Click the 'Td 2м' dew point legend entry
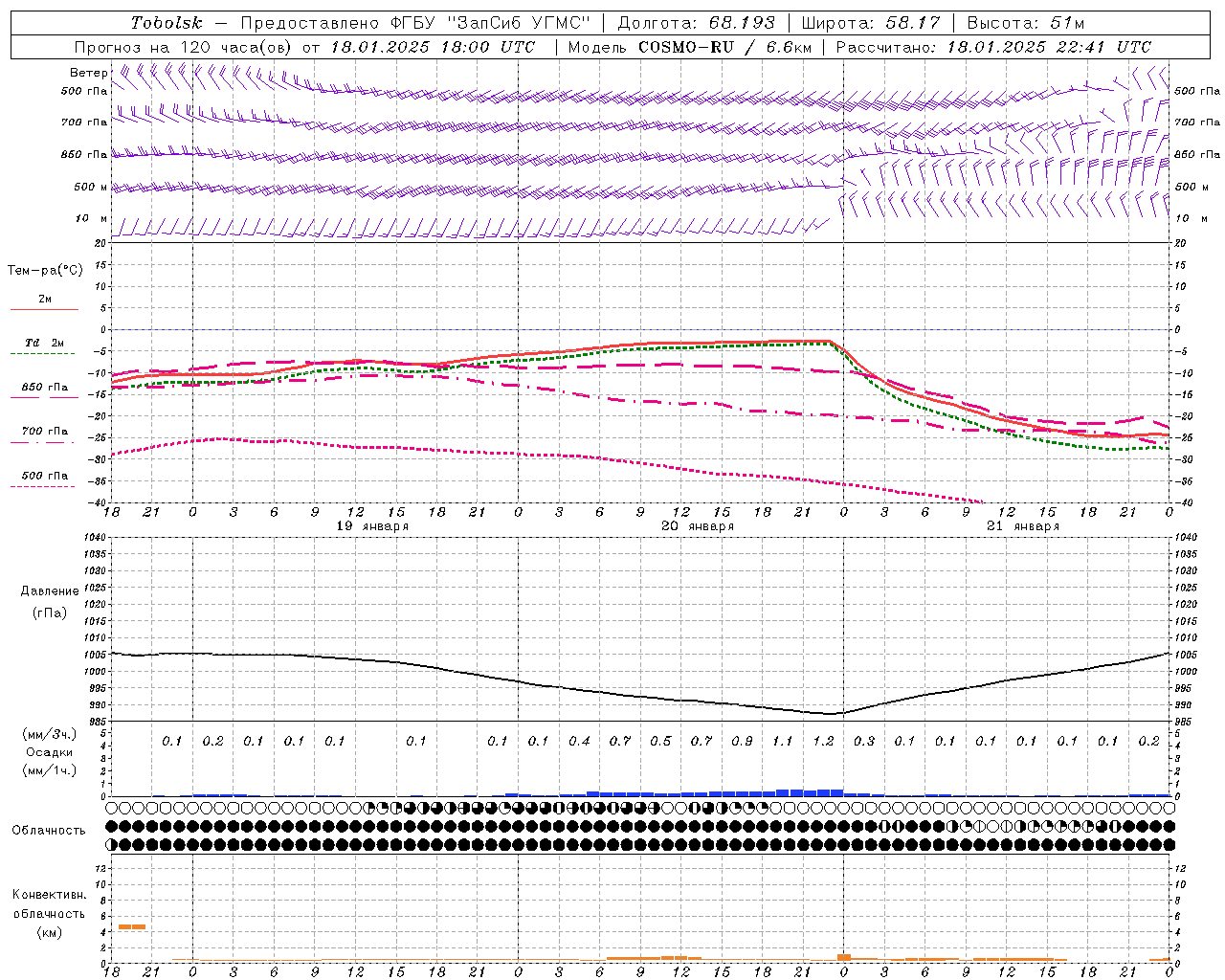This screenshot has width=1225, height=980. 45,343
